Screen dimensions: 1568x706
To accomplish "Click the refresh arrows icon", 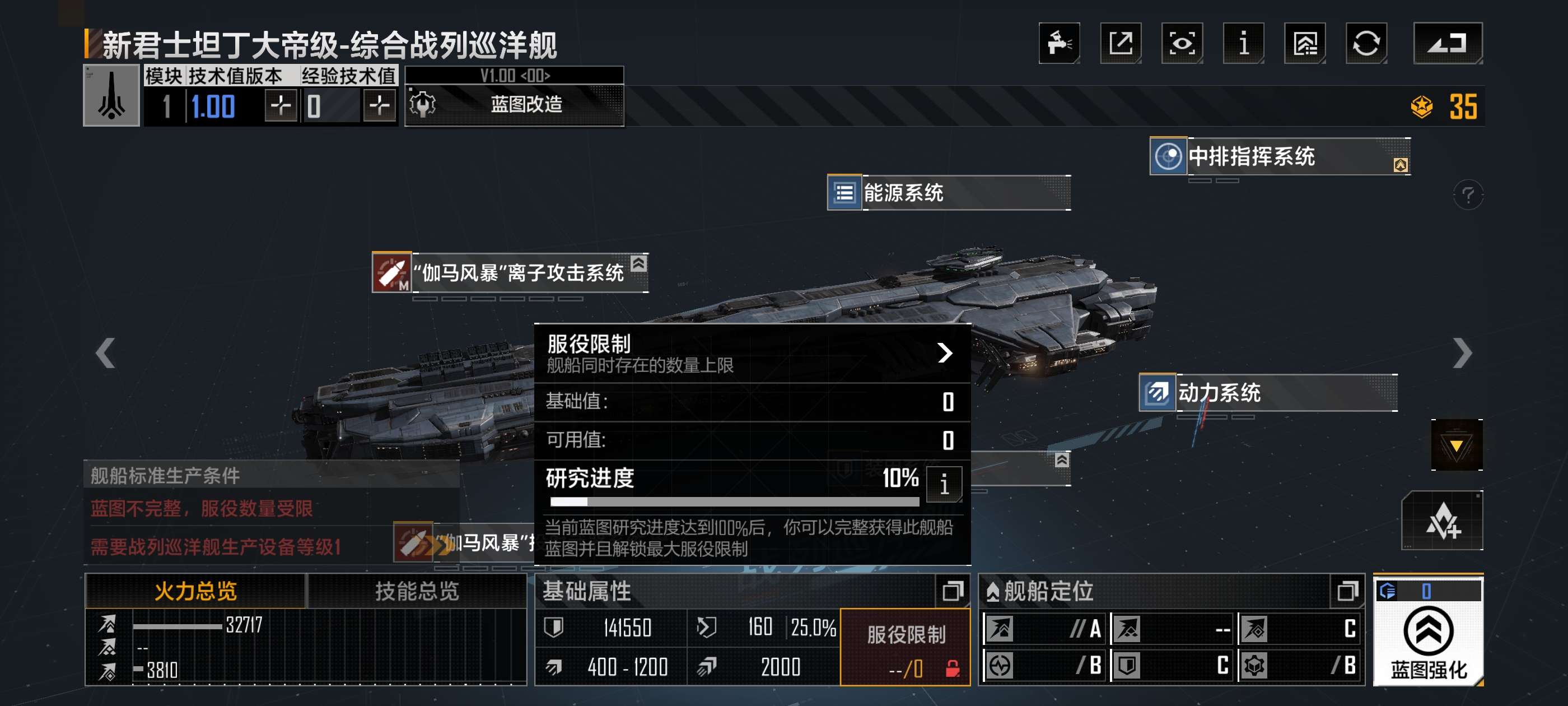I will pyautogui.click(x=1366, y=43).
